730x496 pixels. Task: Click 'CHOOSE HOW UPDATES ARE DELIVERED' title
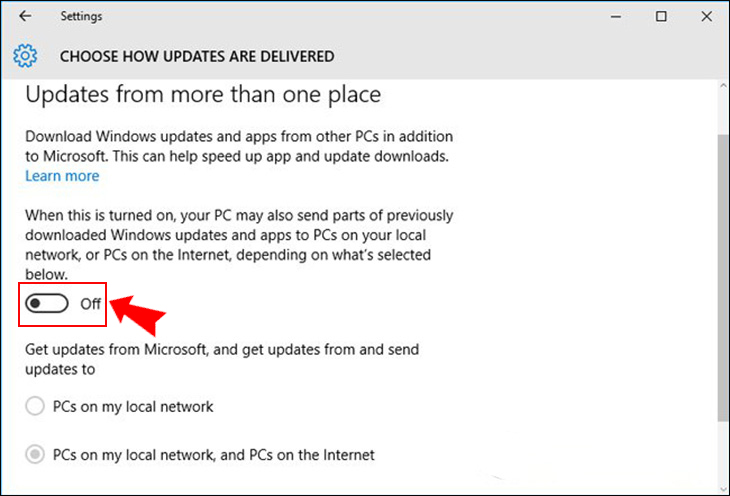[x=197, y=56]
